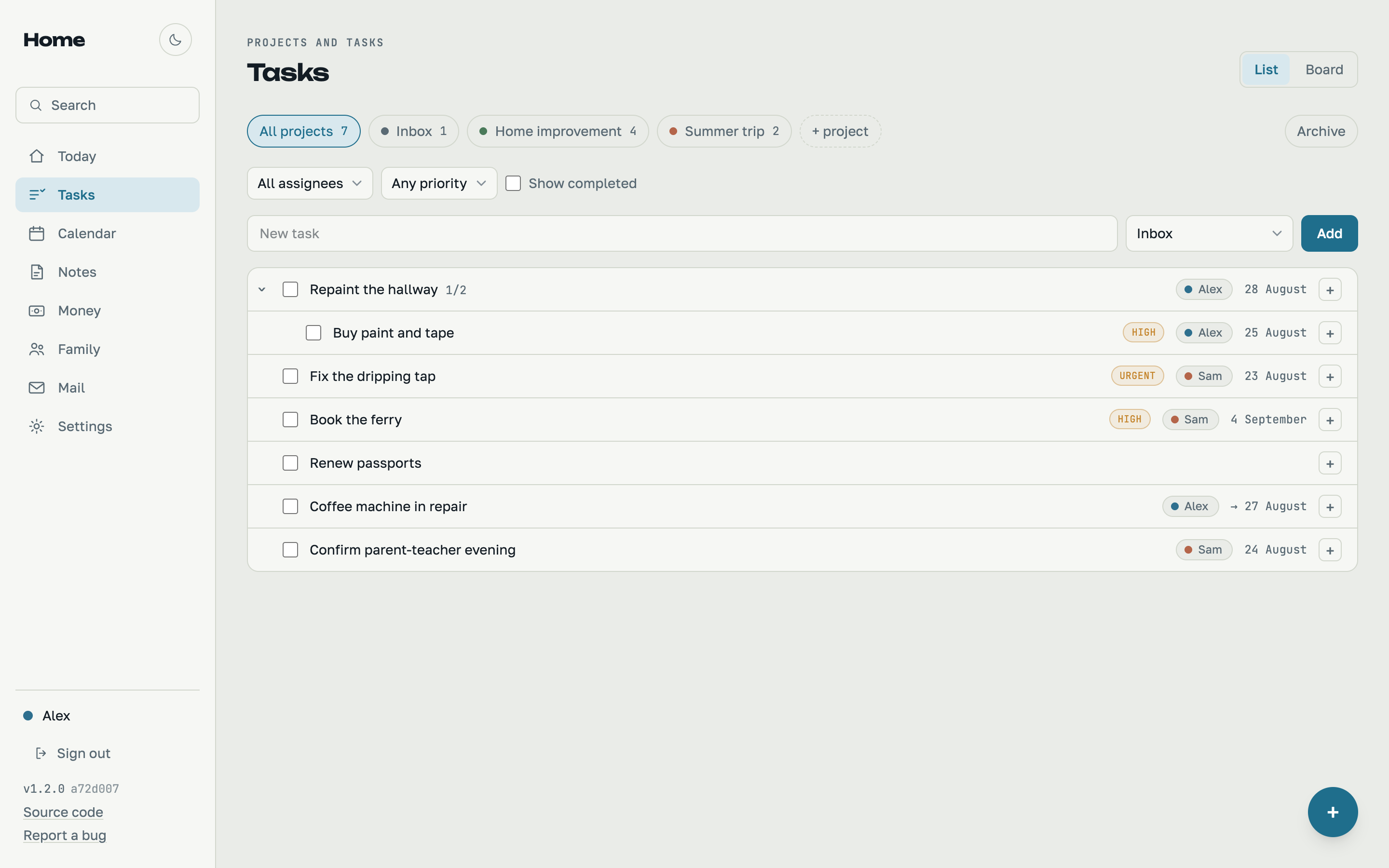Screen dimensions: 1389x868
Task: Click the Notes document icon
Action: pos(37,271)
